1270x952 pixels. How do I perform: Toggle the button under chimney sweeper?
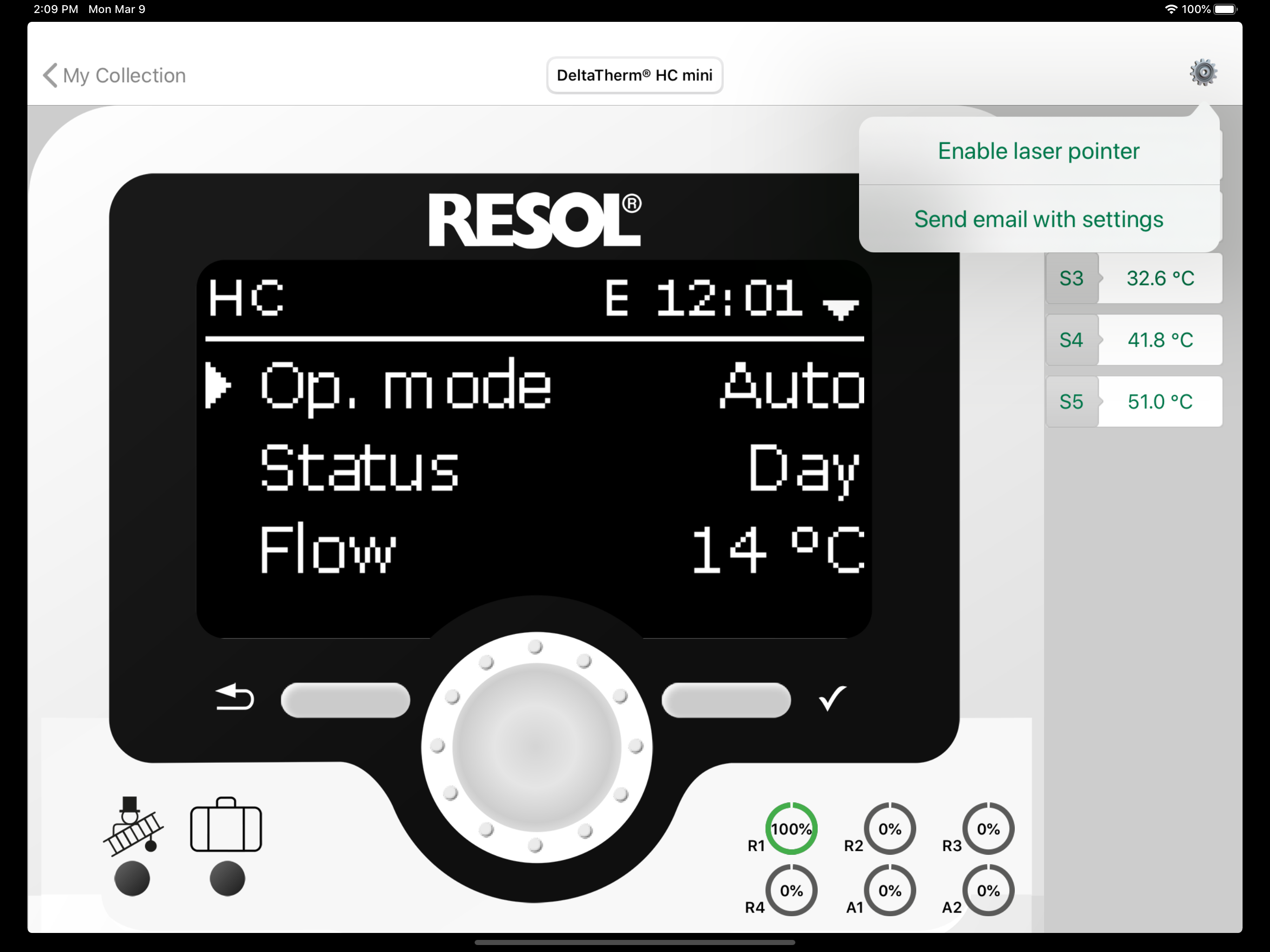[x=132, y=878]
